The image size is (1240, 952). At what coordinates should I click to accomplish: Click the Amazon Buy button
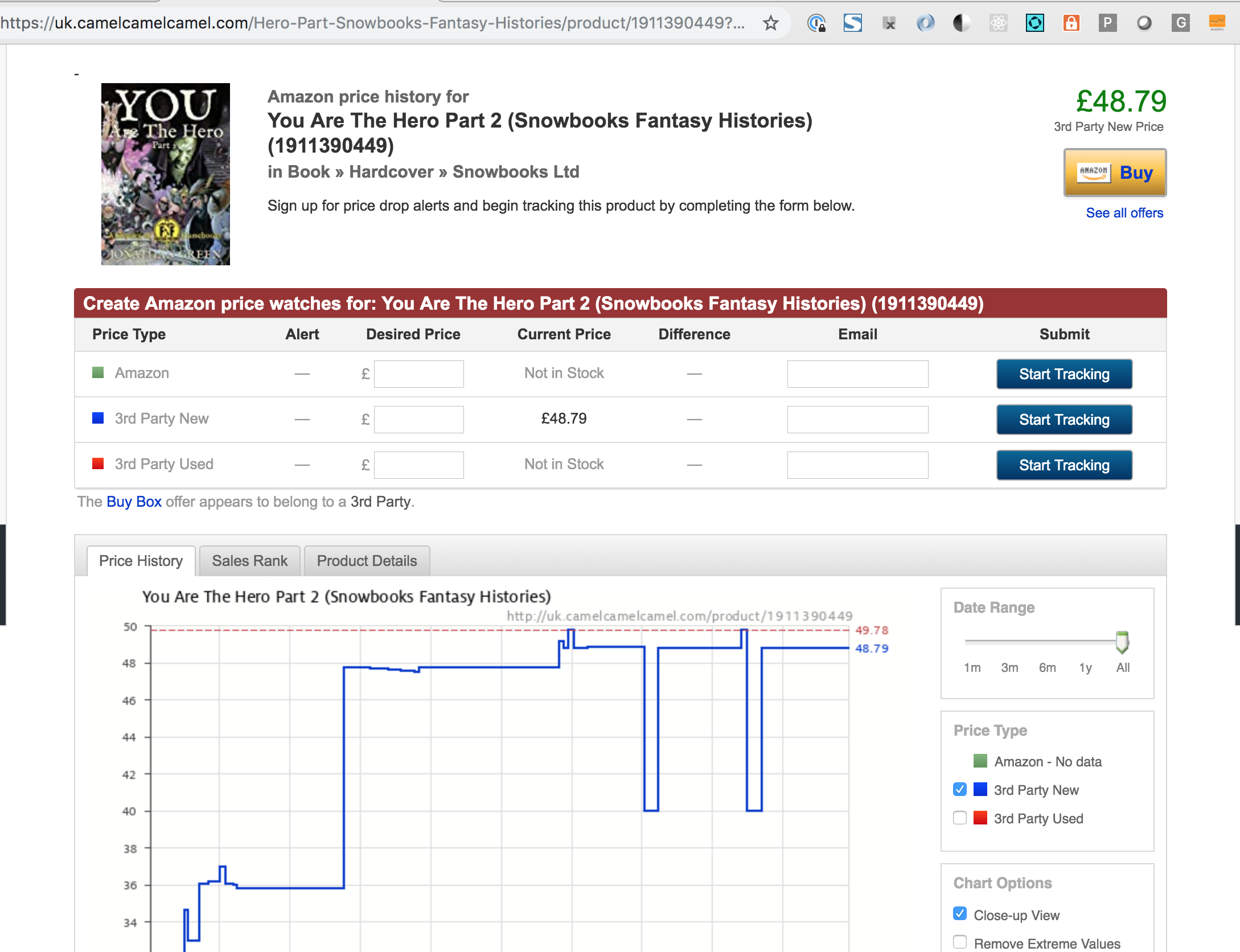coord(1115,173)
